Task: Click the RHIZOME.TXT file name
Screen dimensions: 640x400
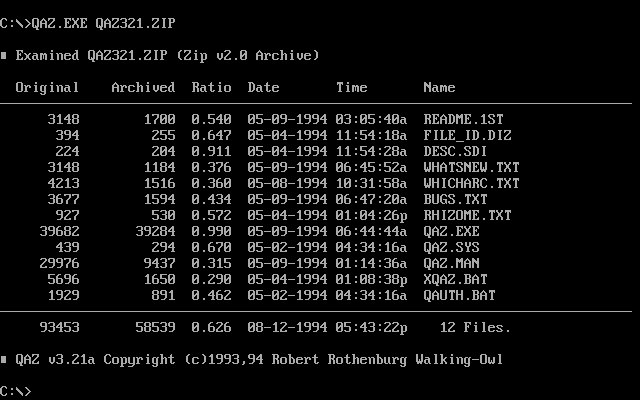Action: pos(467,215)
